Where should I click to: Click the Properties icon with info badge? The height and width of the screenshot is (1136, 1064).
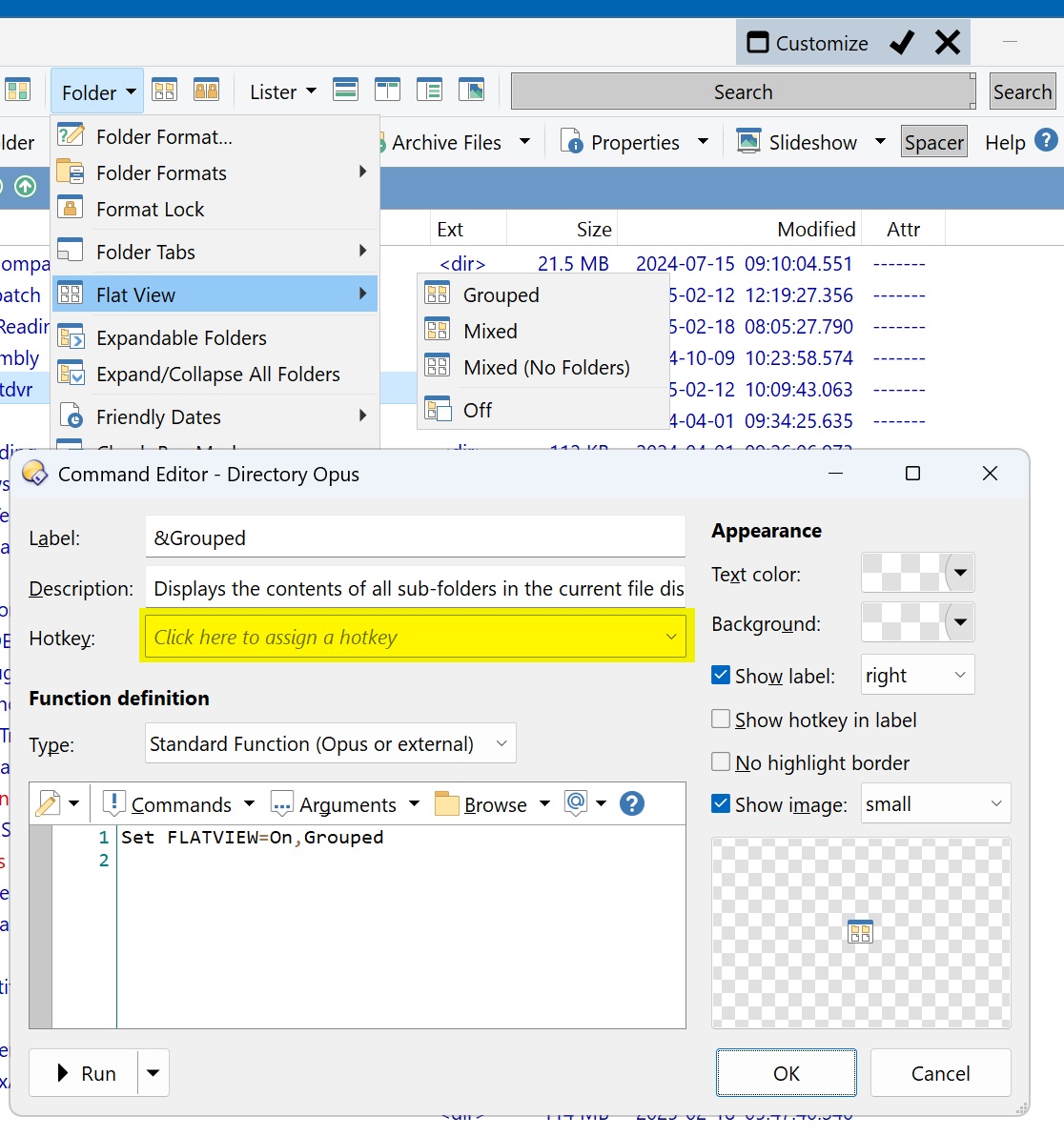(572, 141)
